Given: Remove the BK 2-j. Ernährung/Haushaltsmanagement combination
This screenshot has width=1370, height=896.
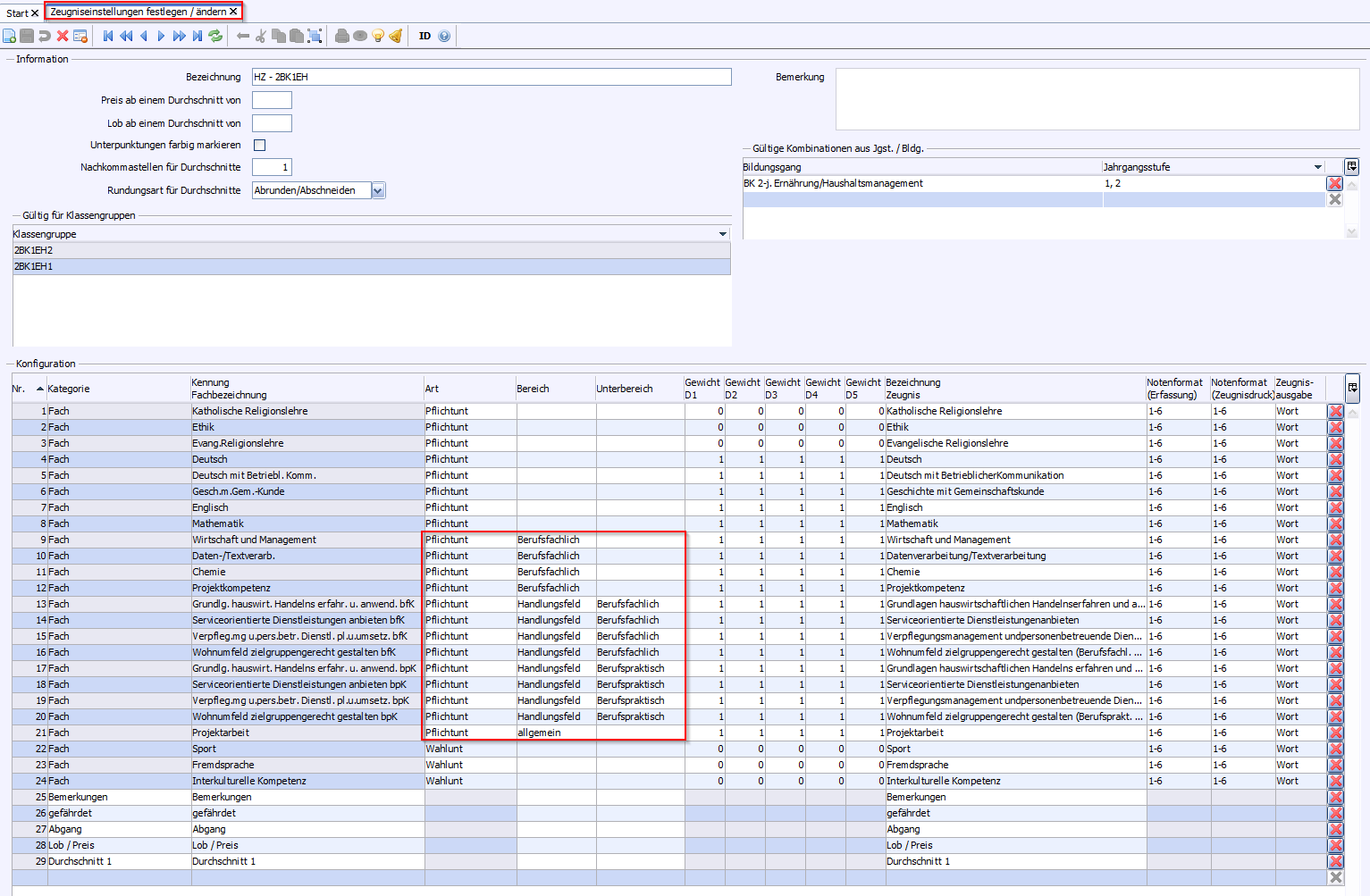Looking at the screenshot, I should (1334, 183).
